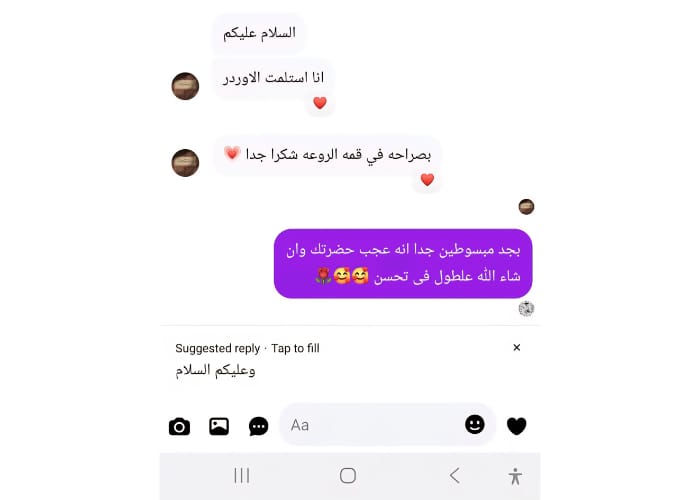Open the photo gallery icon
Viewport: 700px width, 500px height.
coord(219,426)
